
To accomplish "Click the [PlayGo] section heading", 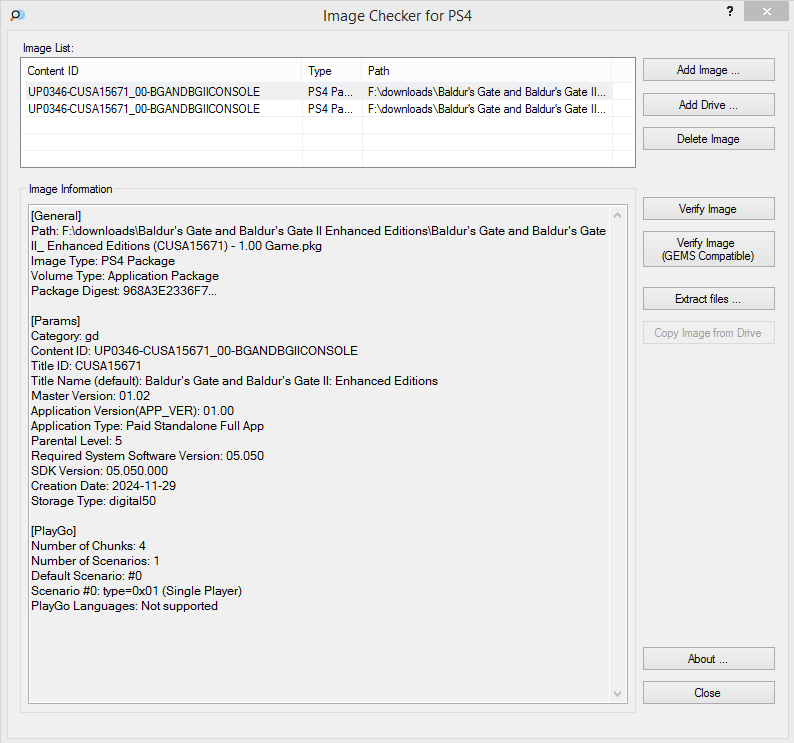I will click(x=53, y=531).
